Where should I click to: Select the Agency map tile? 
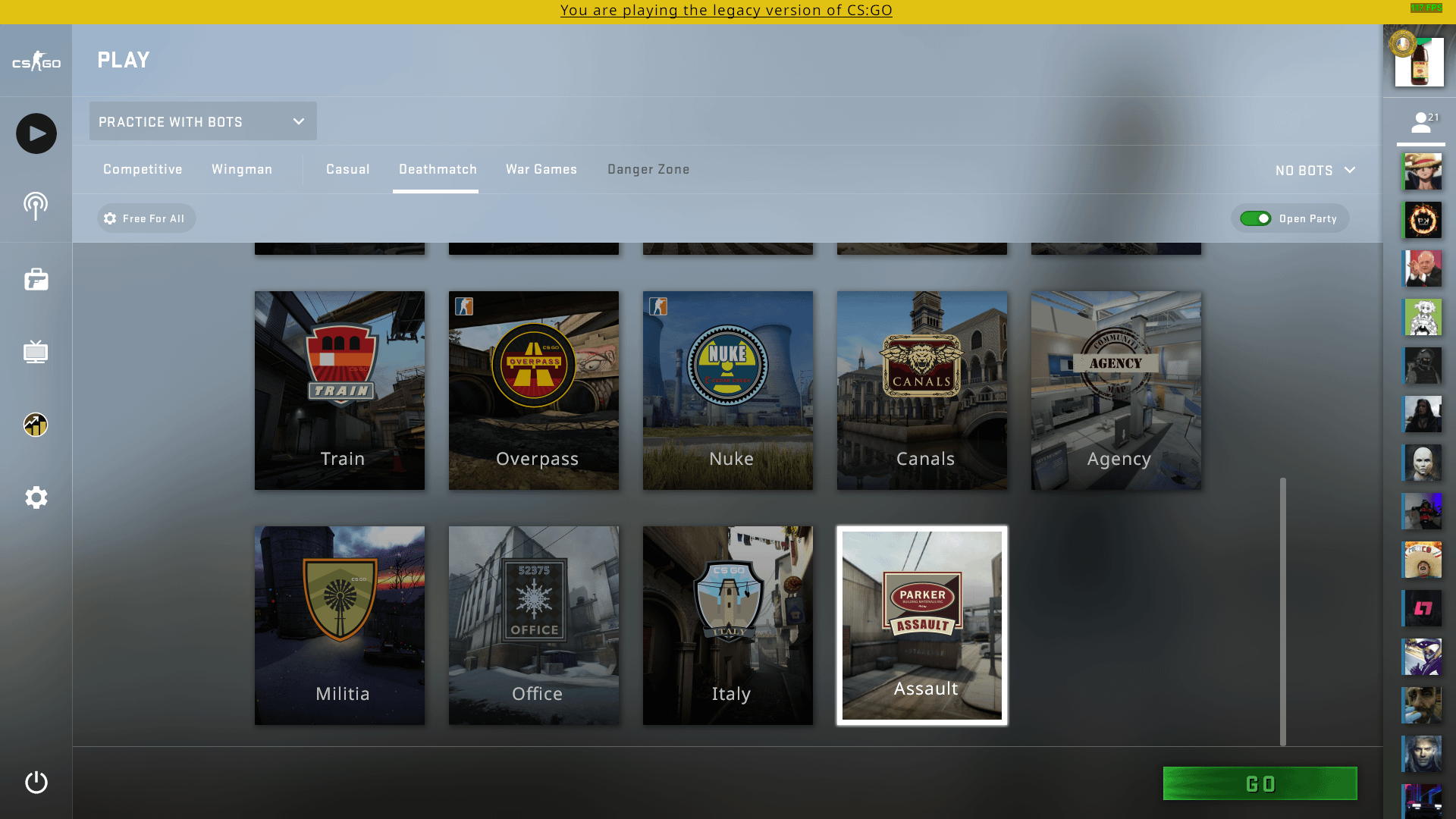(1116, 391)
